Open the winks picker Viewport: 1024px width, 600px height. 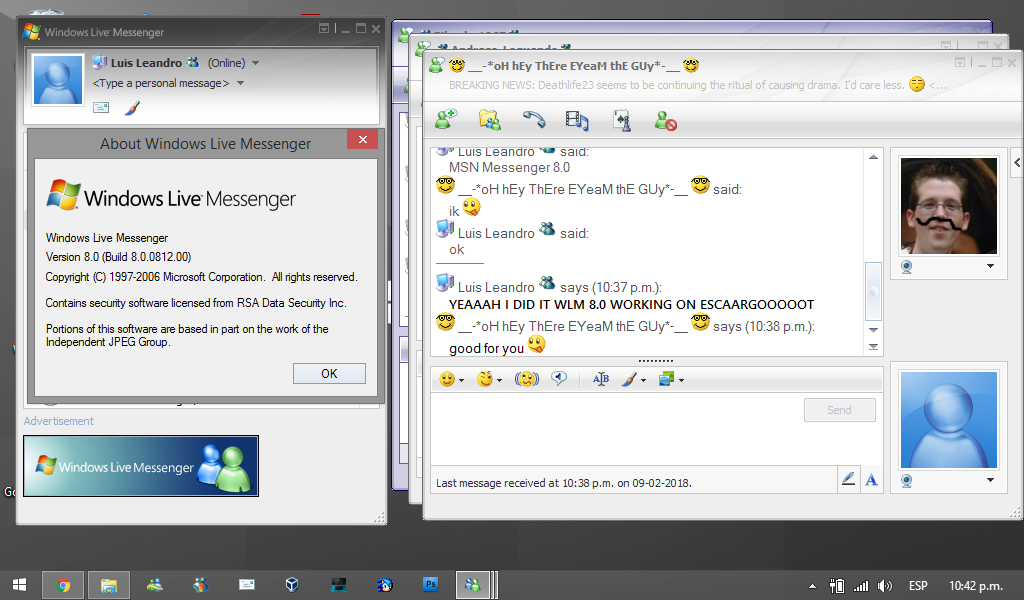pyautogui.click(x=485, y=379)
